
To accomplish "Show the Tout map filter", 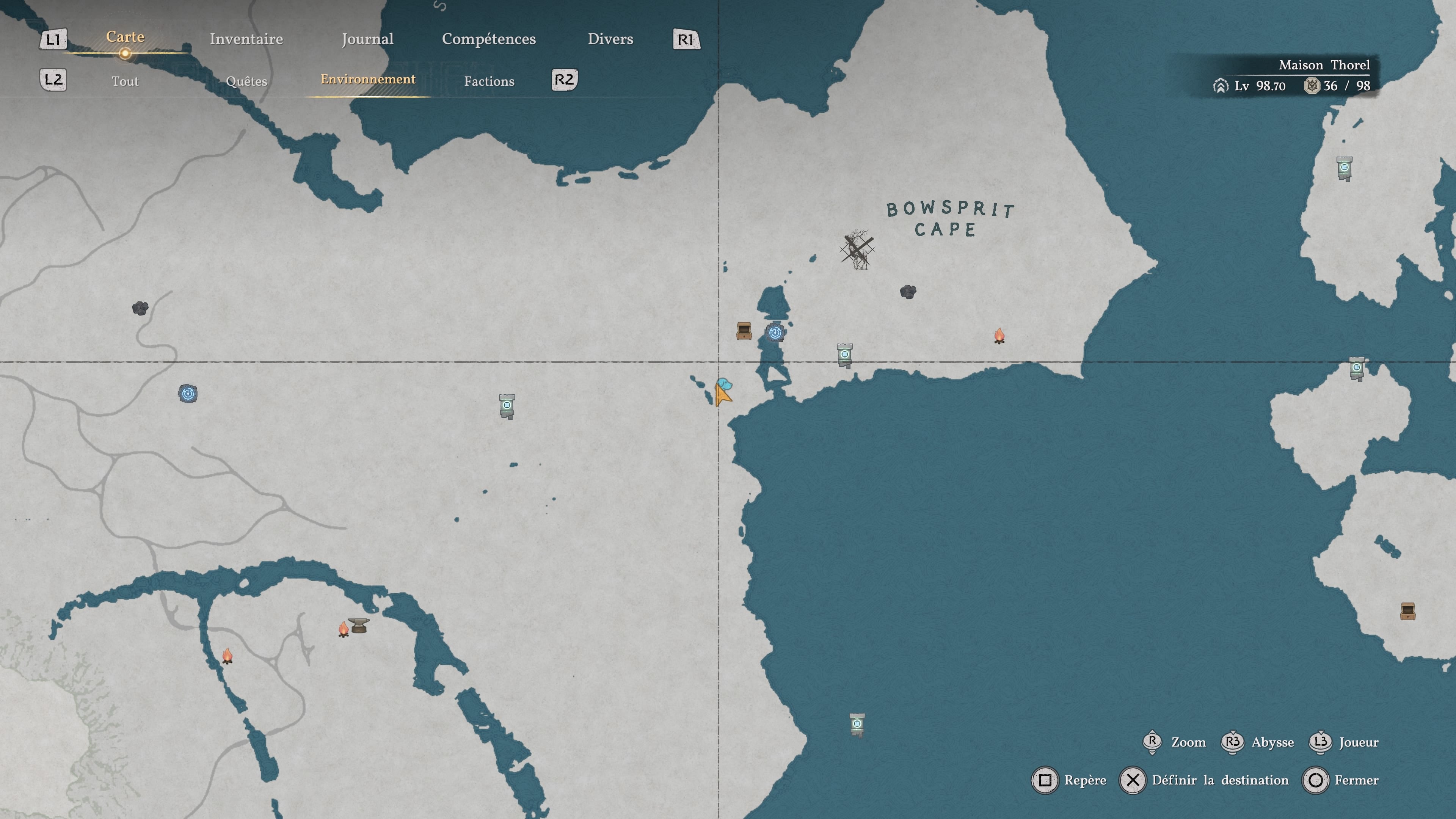I will click(x=125, y=82).
